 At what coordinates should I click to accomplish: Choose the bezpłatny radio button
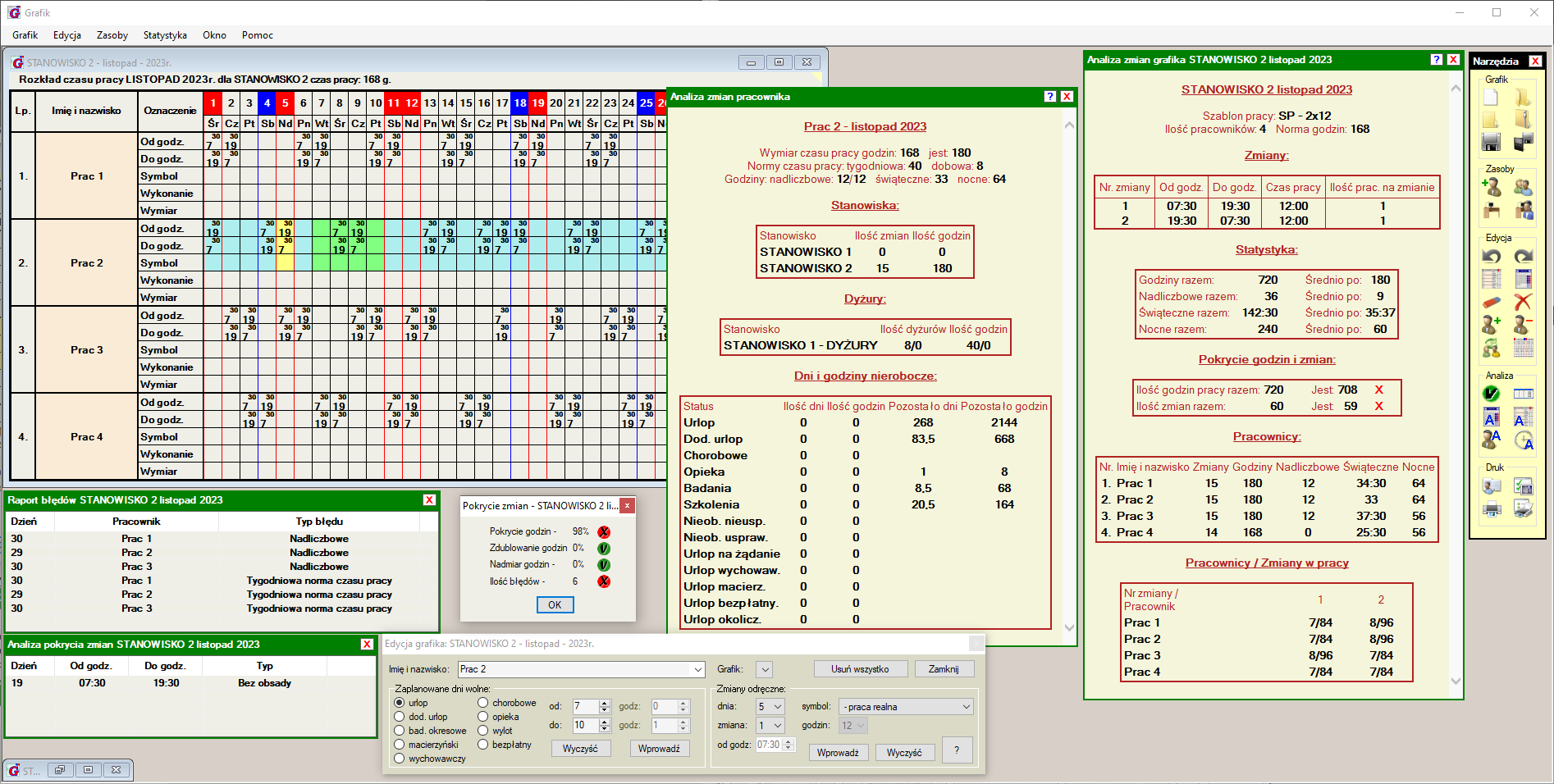(x=483, y=745)
